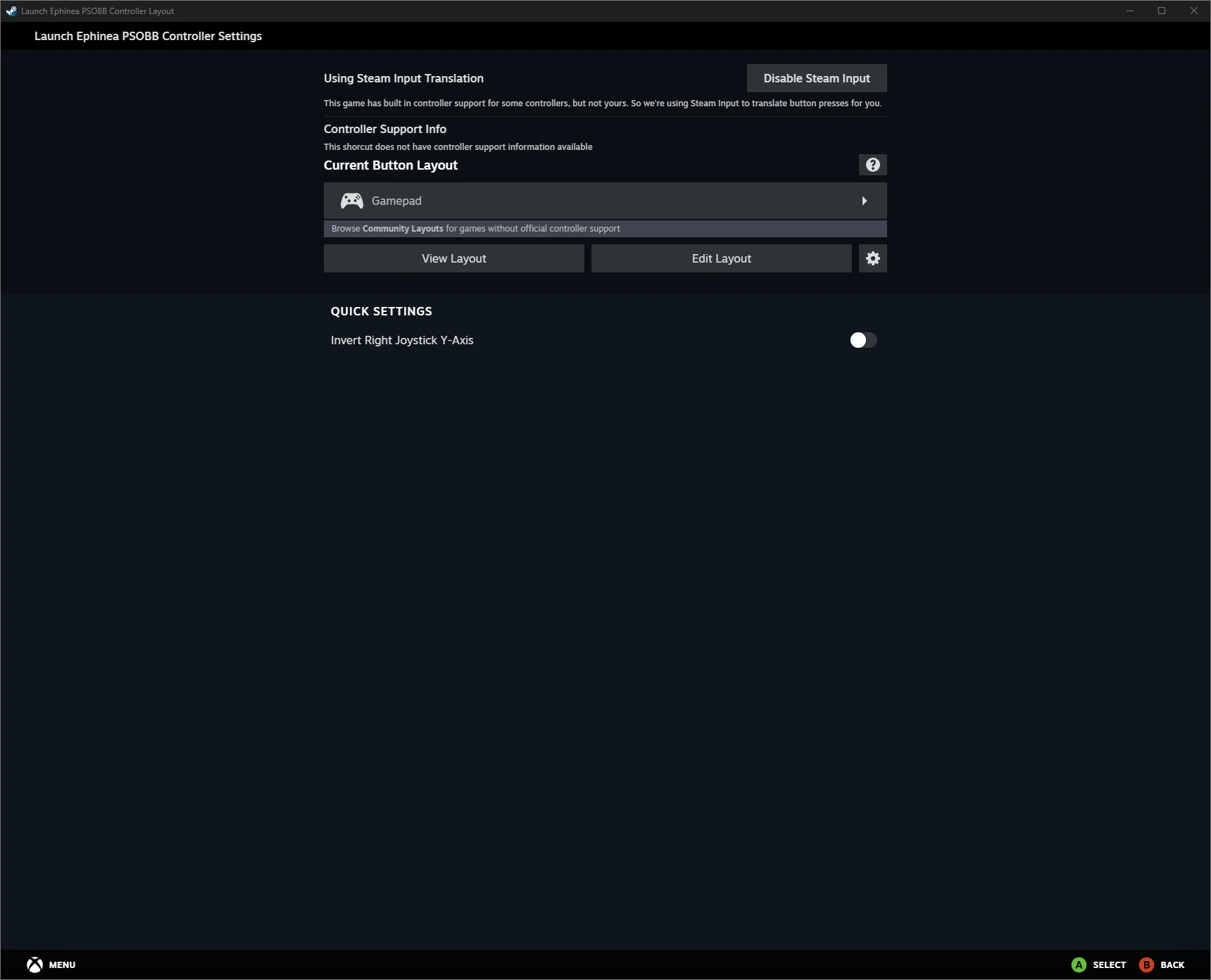Enable Invert Right Joystick Y-Axis
This screenshot has height=980, width=1211.
pos(862,340)
